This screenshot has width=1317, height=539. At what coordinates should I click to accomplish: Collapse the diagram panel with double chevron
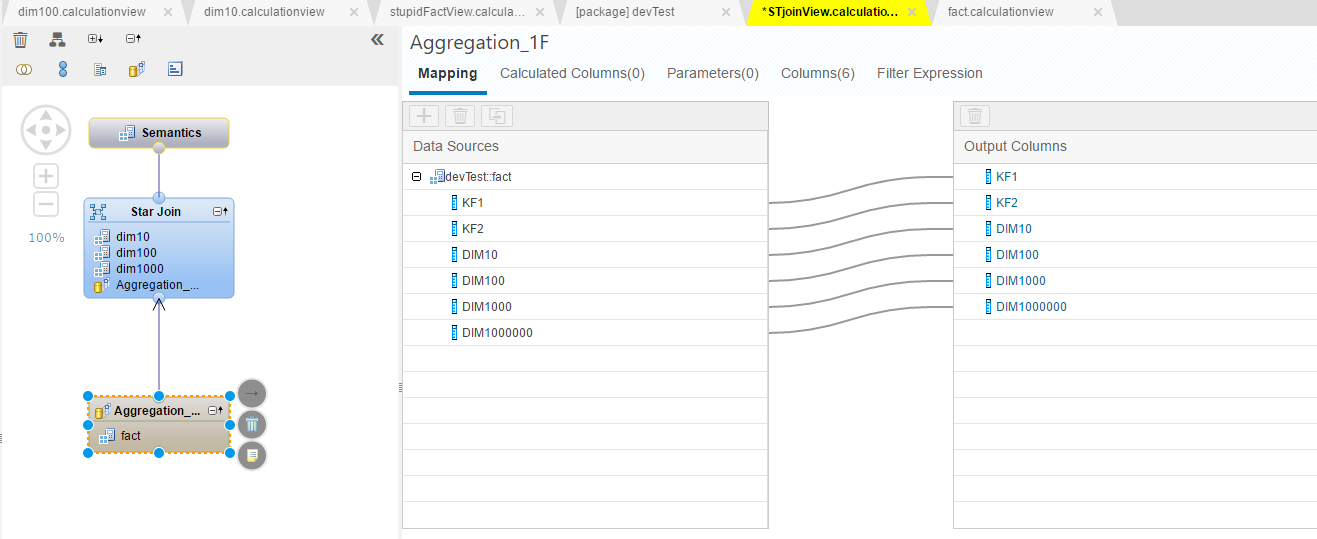pos(377,40)
